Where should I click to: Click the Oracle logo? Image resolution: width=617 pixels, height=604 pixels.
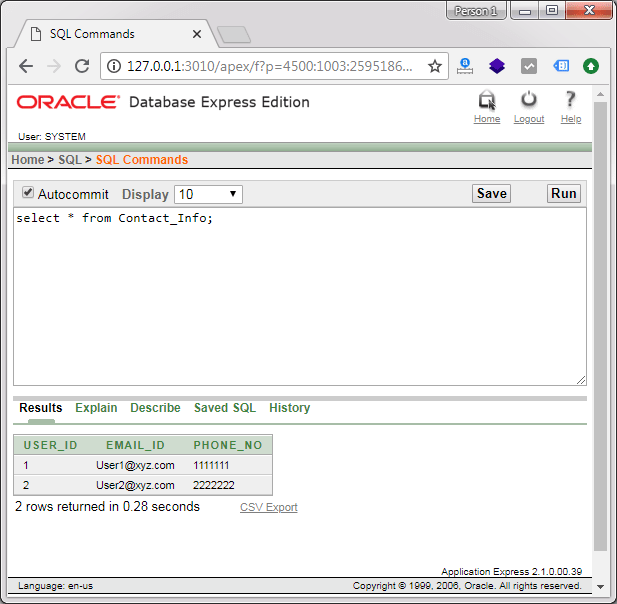(x=68, y=102)
